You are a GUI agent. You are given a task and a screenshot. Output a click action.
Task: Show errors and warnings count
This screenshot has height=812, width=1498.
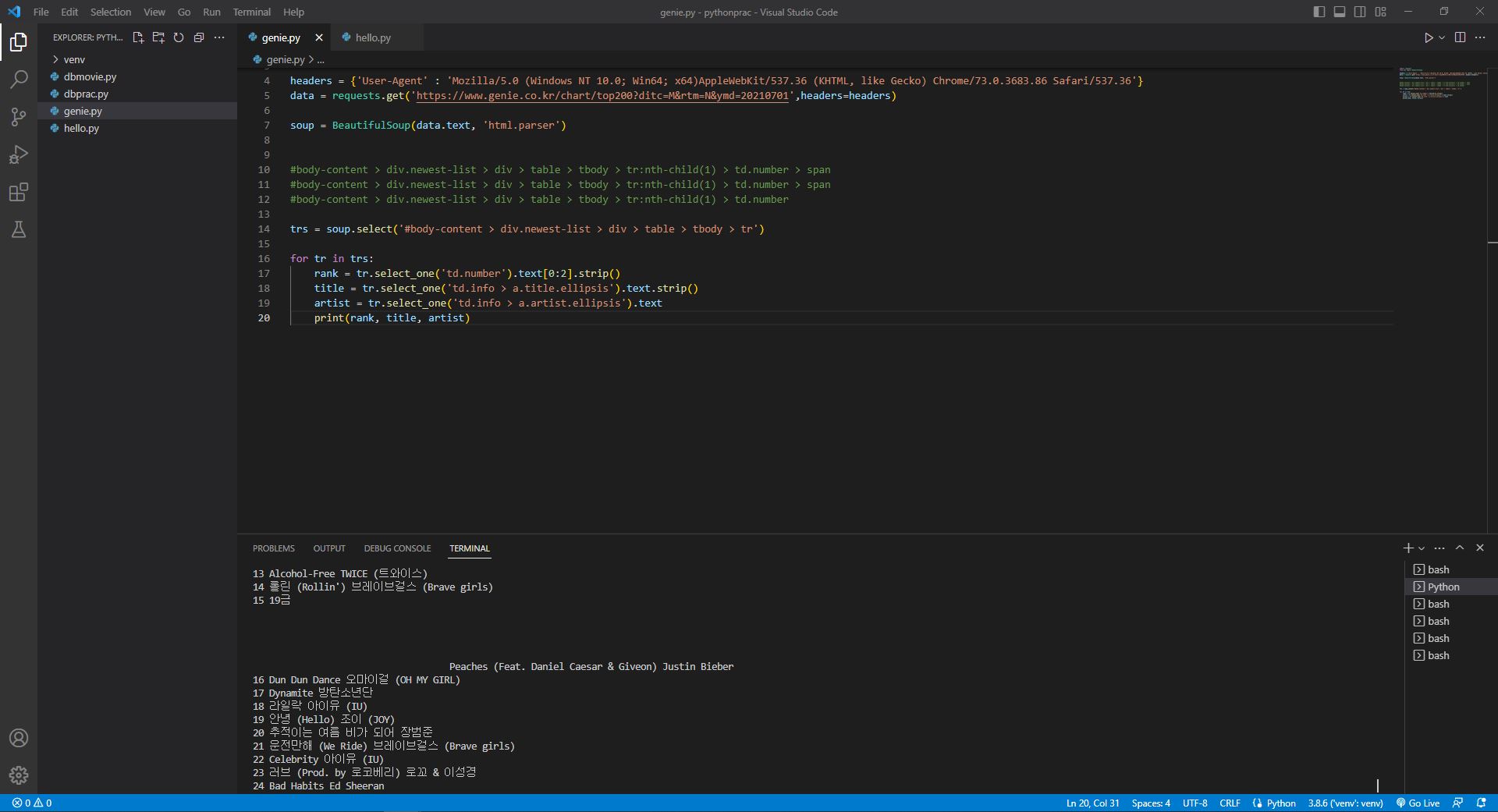32,803
